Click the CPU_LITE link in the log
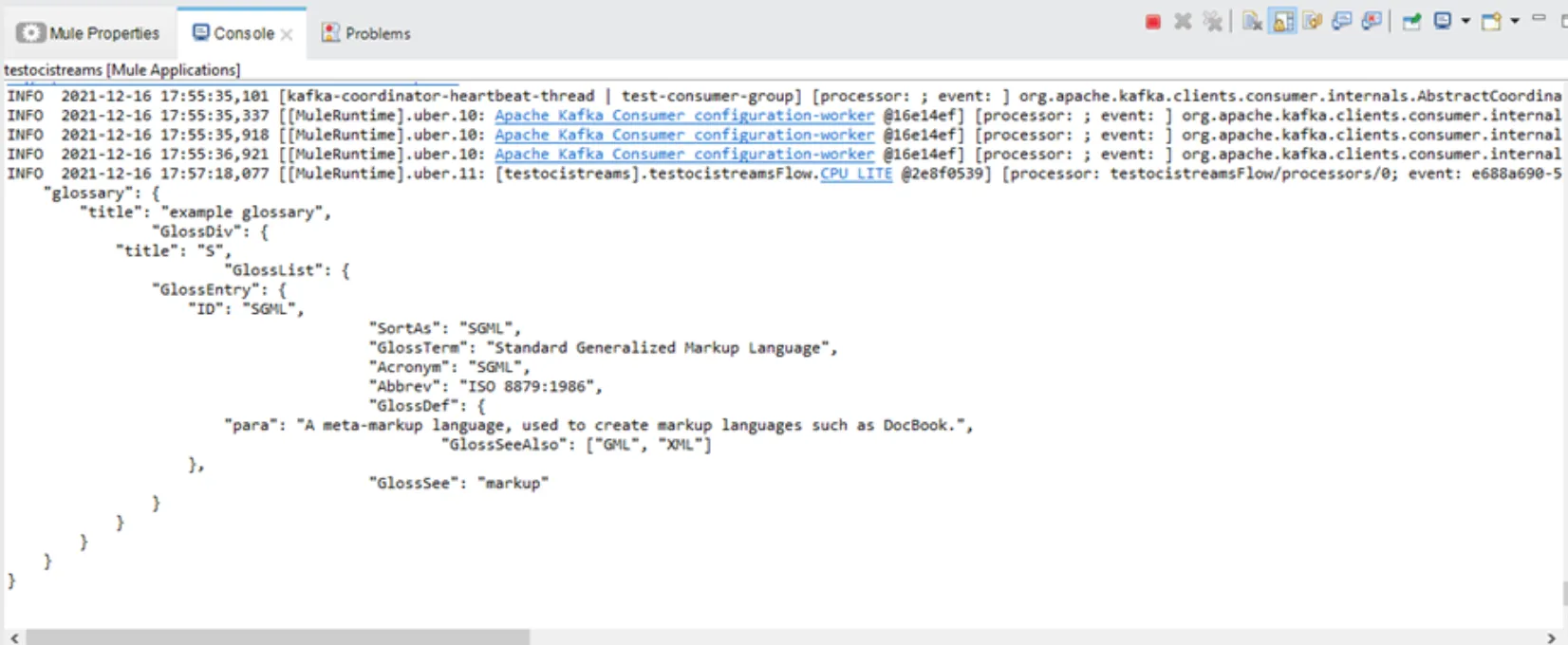This screenshot has height=645, width=1568. click(x=856, y=174)
